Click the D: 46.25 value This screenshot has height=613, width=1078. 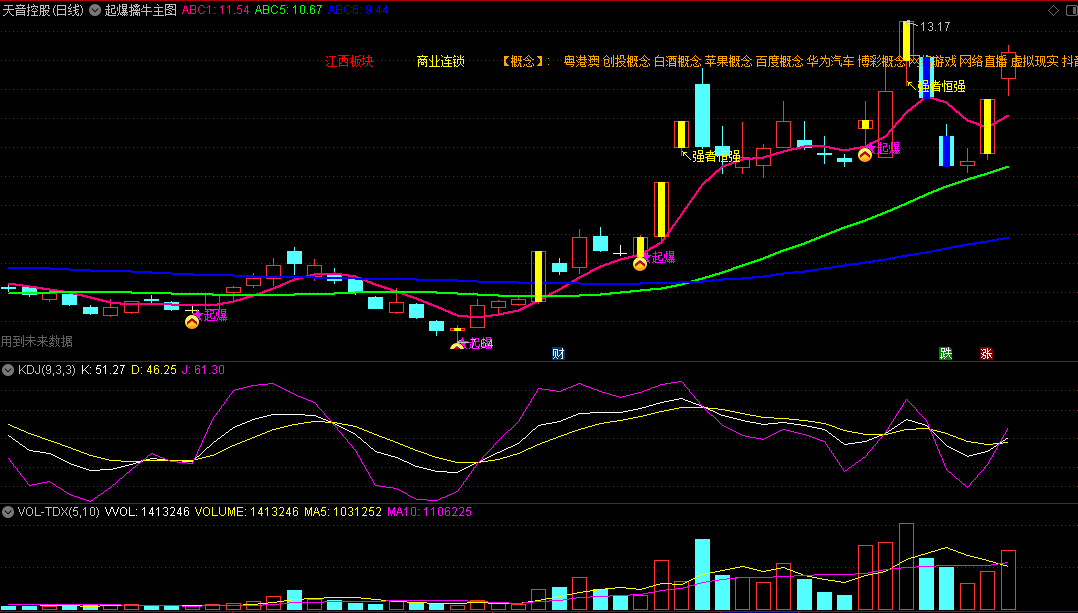[x=154, y=370]
